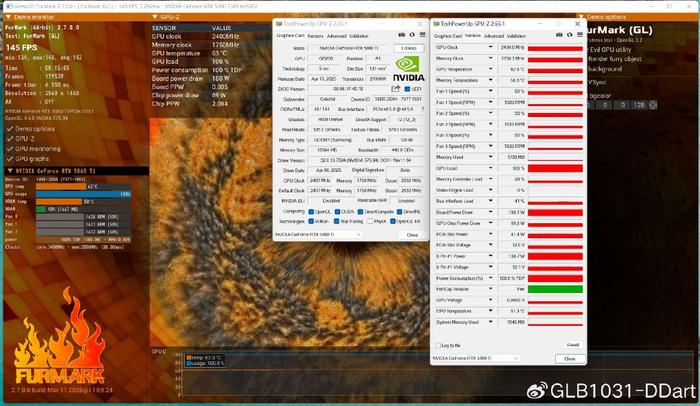This screenshot has height=406, width=700.
Task: Open the GPU Clock sensor dropdown
Action: (491, 47)
